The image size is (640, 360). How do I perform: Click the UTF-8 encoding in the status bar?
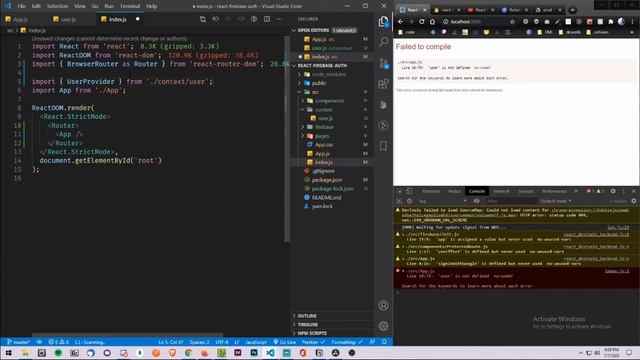[222, 342]
